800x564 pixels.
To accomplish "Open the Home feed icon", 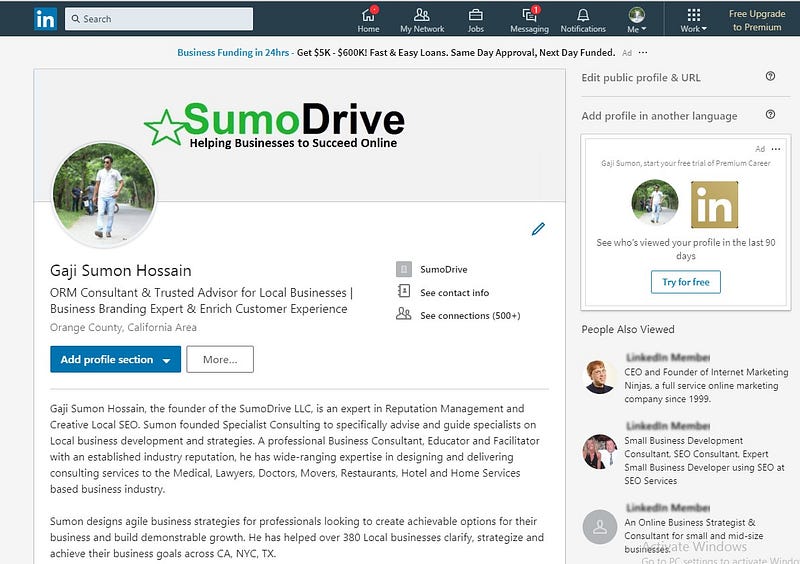I will click(368, 15).
